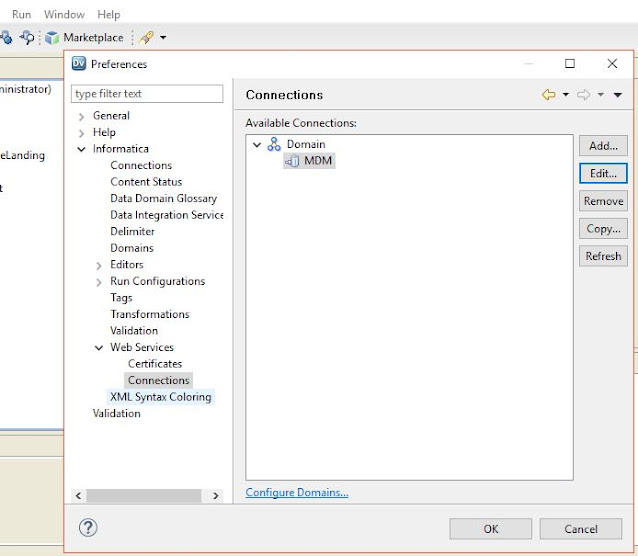Image resolution: width=638 pixels, height=556 pixels.
Task: Click the grey Forward navigation arrow
Action: point(583,94)
